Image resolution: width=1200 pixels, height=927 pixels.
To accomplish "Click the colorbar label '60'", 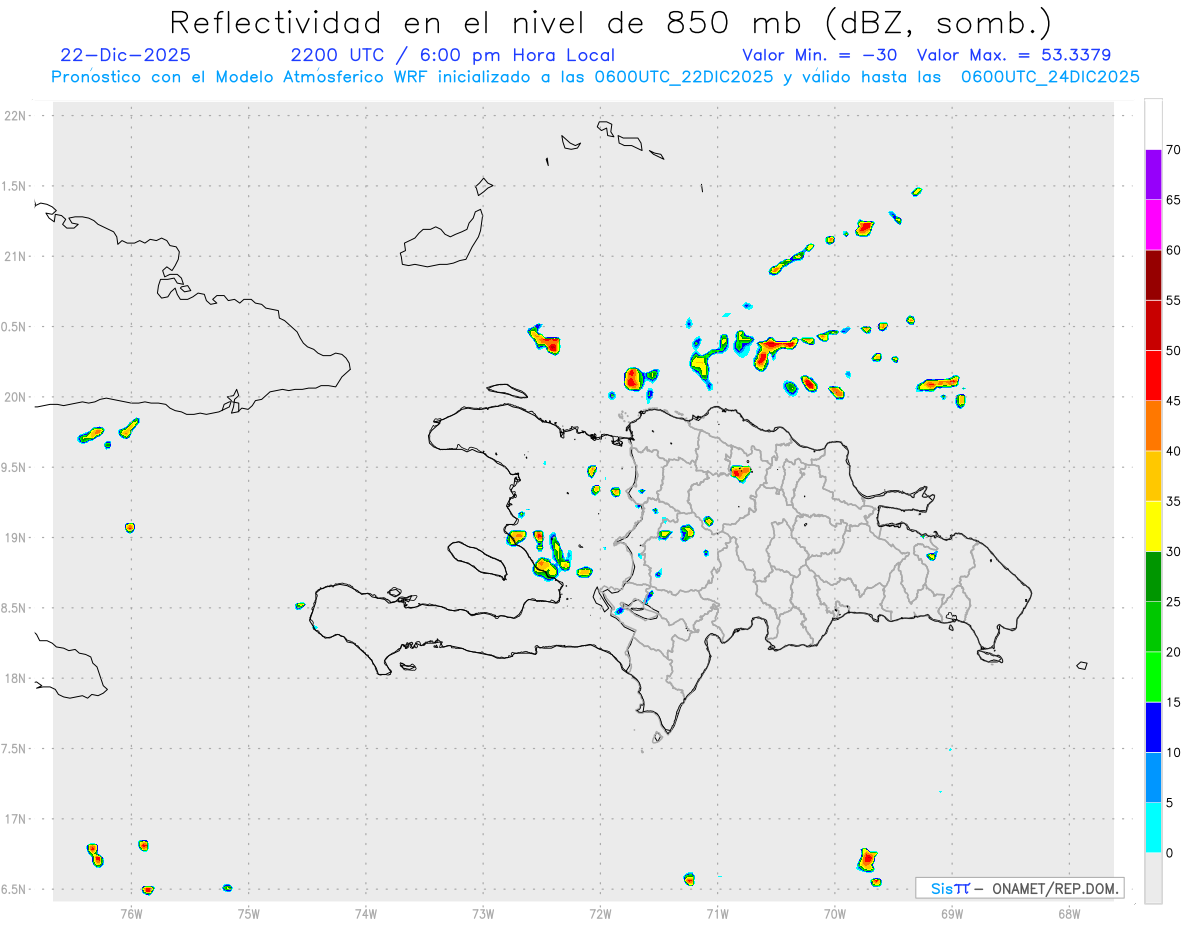I will point(1174,250).
